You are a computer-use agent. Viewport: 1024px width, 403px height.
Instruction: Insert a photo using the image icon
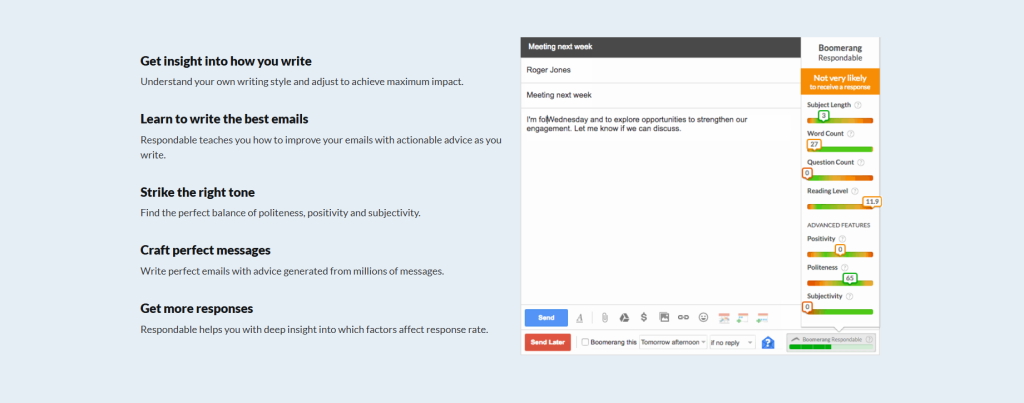pyautogui.click(x=664, y=318)
